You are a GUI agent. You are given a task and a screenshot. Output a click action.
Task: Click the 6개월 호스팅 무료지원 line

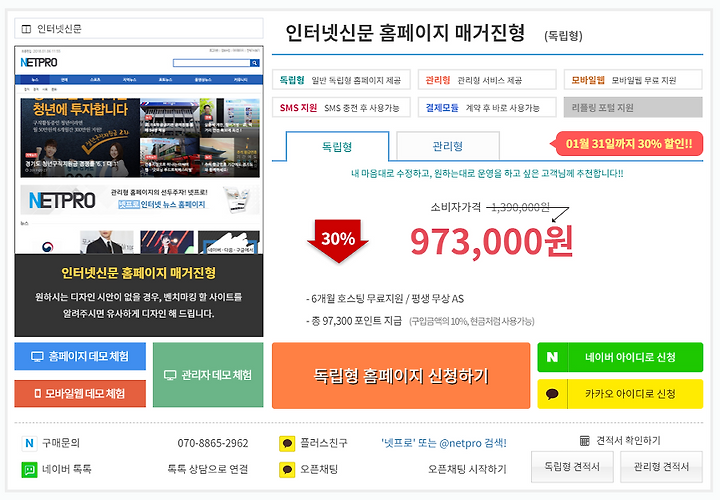tap(385, 299)
